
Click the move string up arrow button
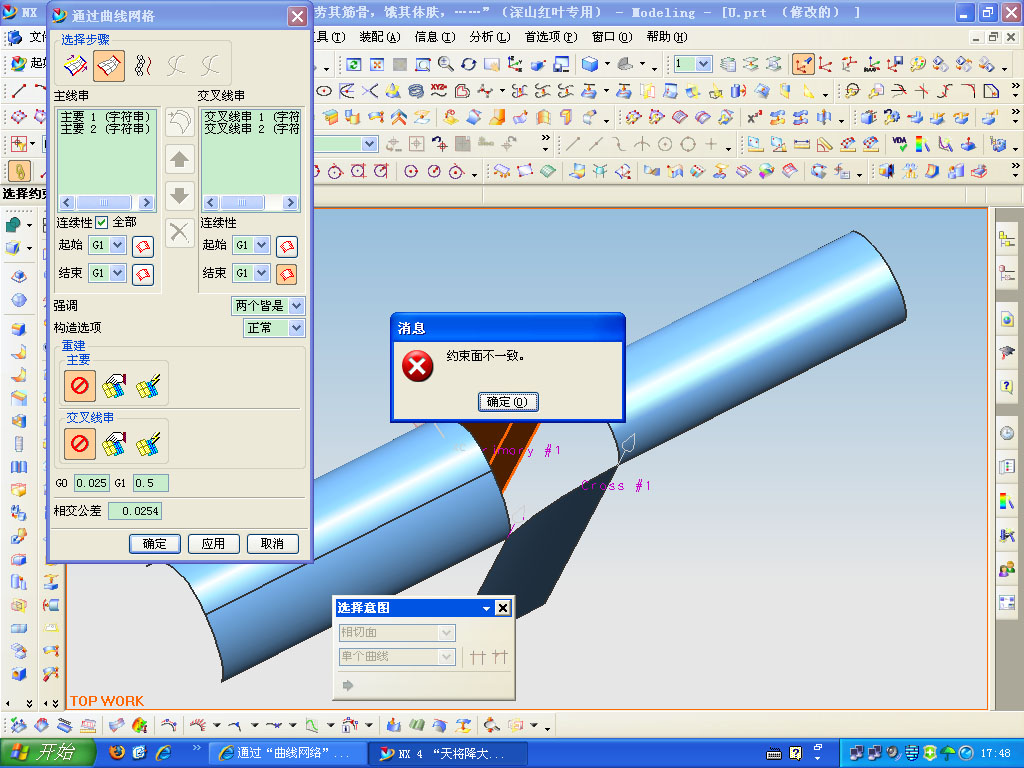[180, 159]
